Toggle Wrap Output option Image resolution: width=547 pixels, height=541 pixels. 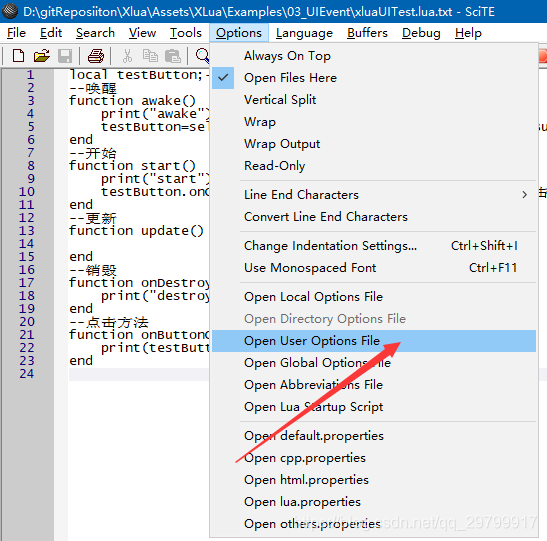pos(374,144)
